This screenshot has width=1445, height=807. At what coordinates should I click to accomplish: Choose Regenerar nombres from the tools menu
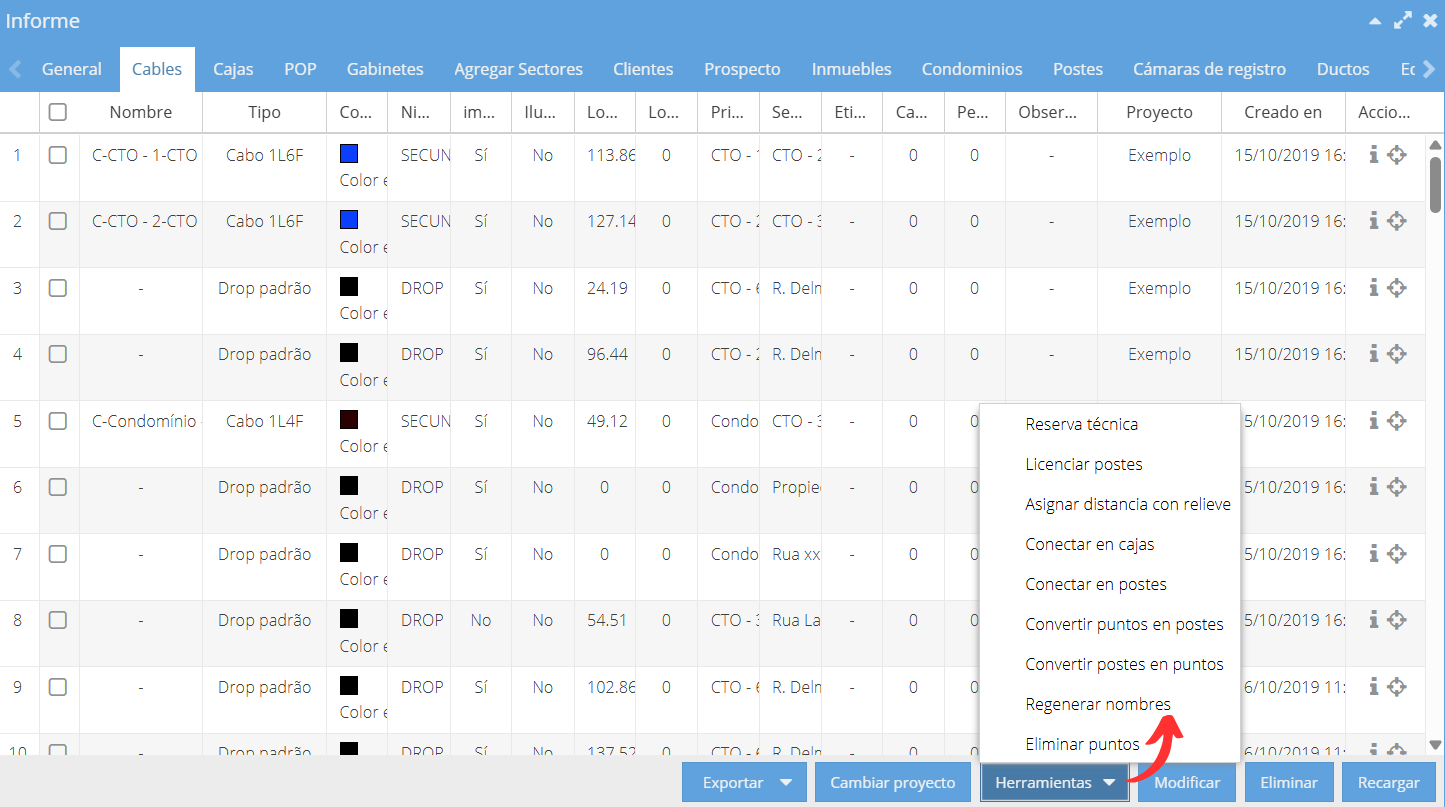click(x=1098, y=704)
